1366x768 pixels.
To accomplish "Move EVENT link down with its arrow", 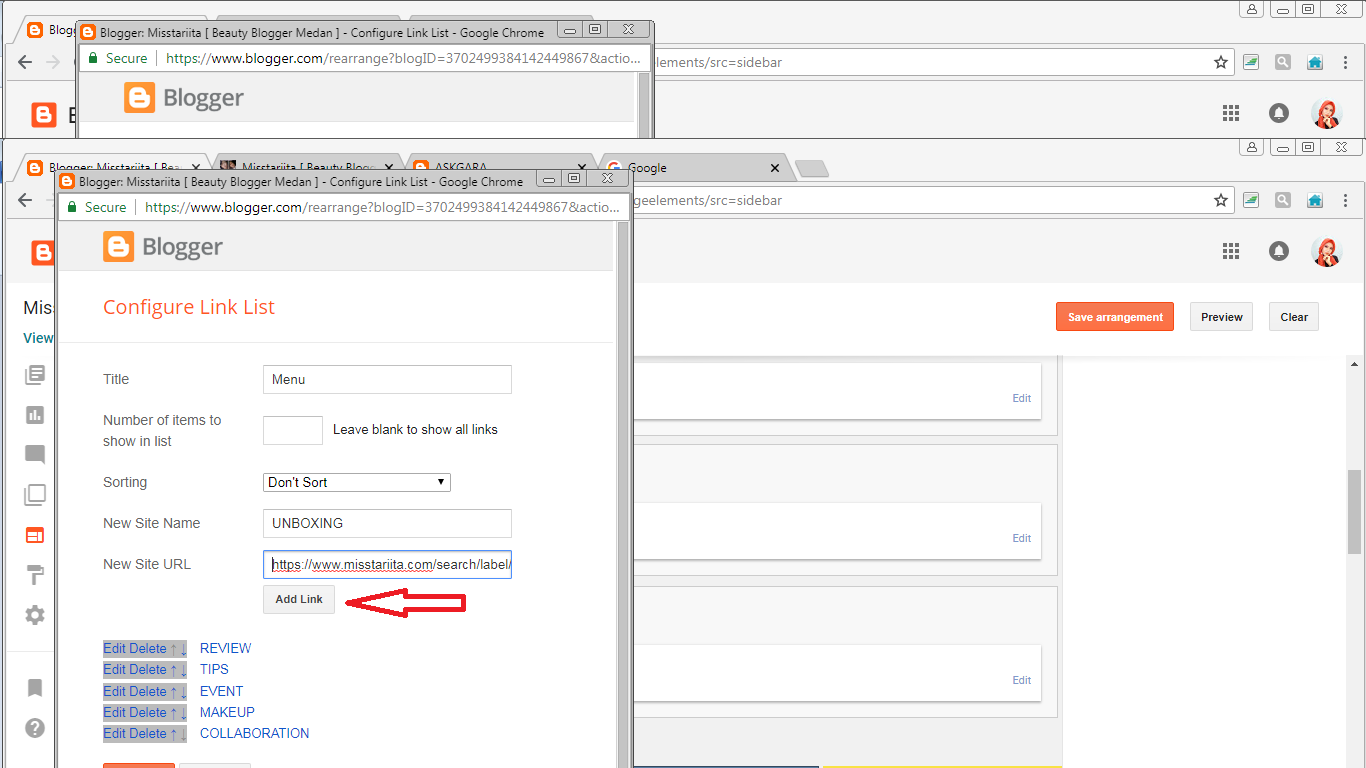I will (183, 691).
